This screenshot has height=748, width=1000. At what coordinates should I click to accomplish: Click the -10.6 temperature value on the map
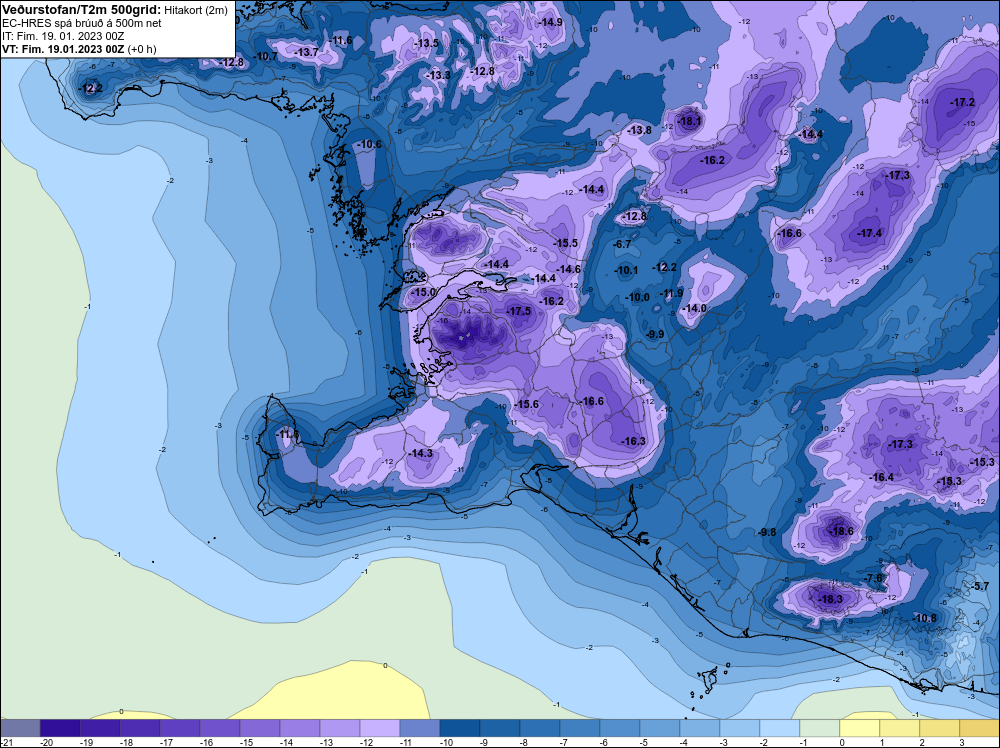(369, 144)
